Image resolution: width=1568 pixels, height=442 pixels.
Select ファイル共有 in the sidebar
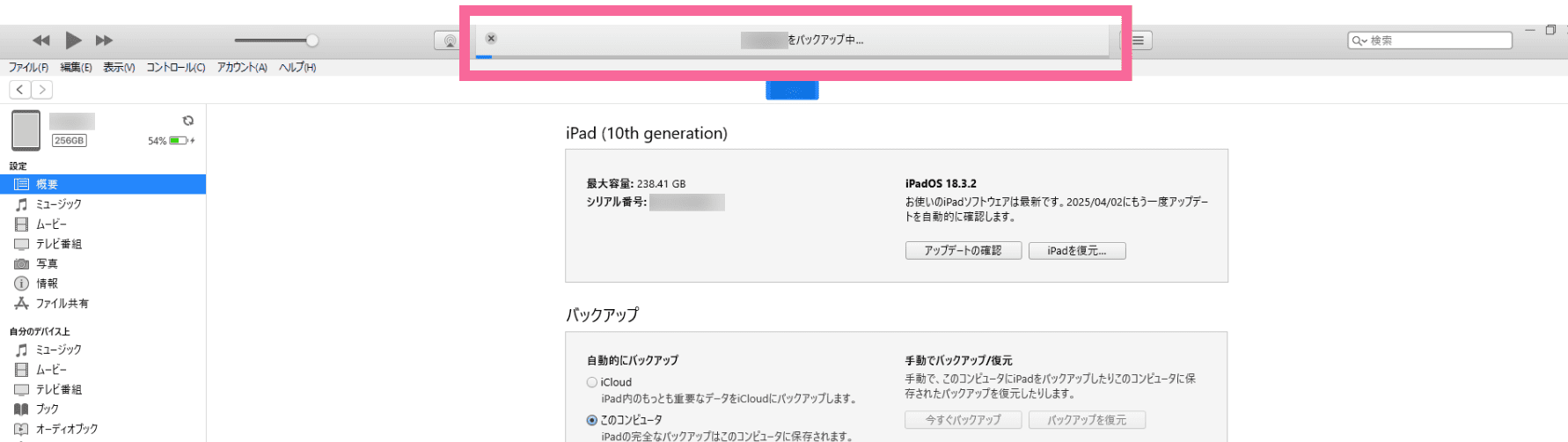[62, 304]
